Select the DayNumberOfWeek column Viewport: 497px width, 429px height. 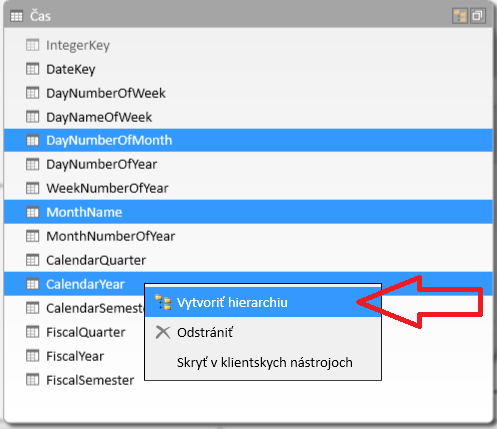coord(248,93)
